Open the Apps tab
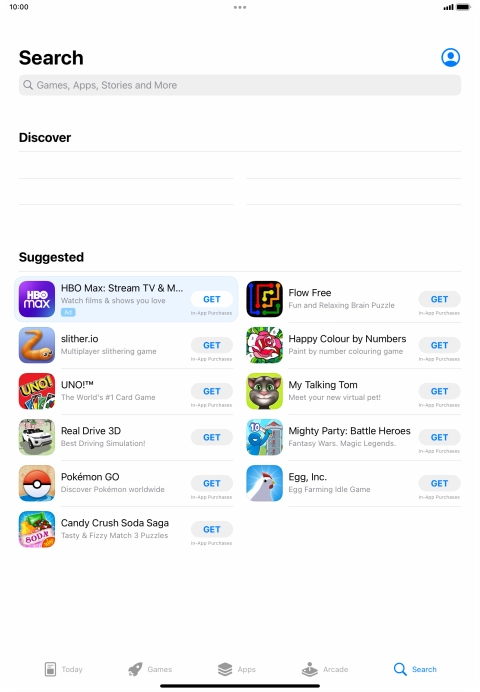480x692 pixels. (x=237, y=669)
